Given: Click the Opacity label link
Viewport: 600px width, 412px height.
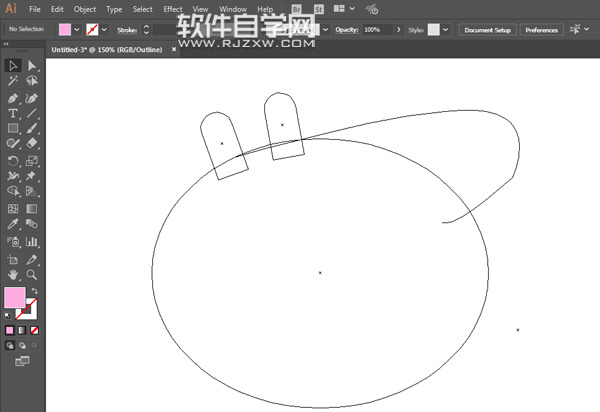Looking at the screenshot, I should click(347, 30).
